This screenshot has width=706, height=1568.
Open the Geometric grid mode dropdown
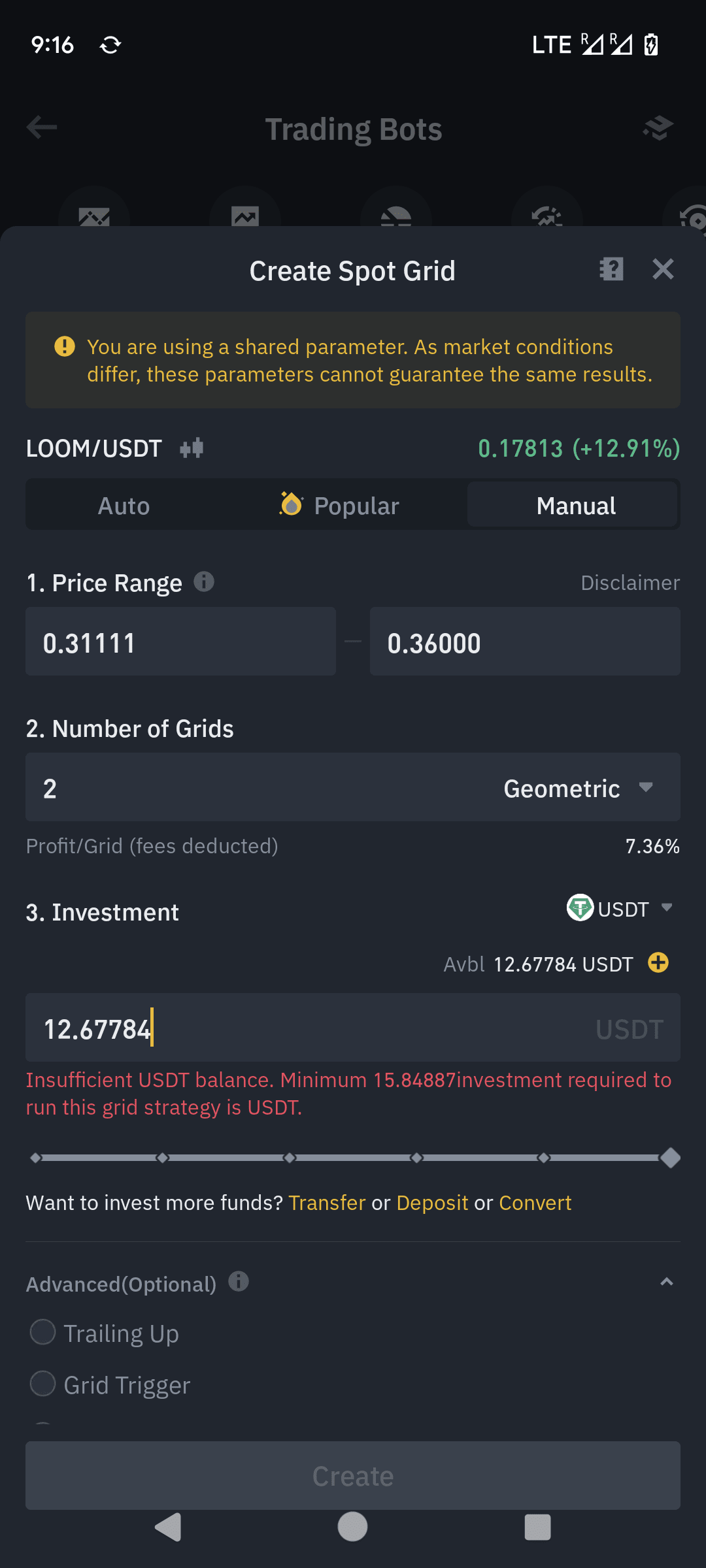coord(579,789)
